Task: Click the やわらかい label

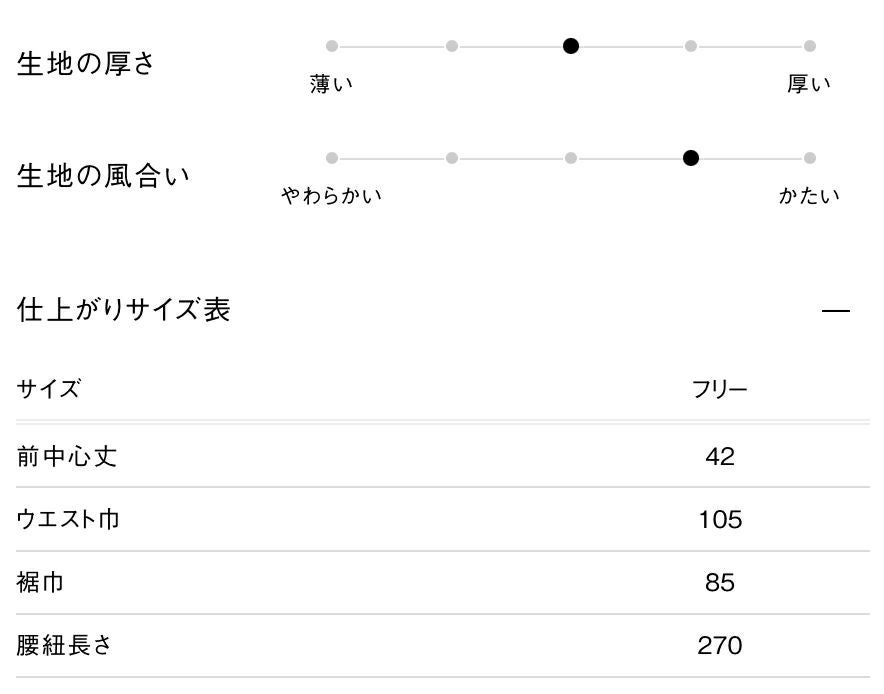Action: 332,196
